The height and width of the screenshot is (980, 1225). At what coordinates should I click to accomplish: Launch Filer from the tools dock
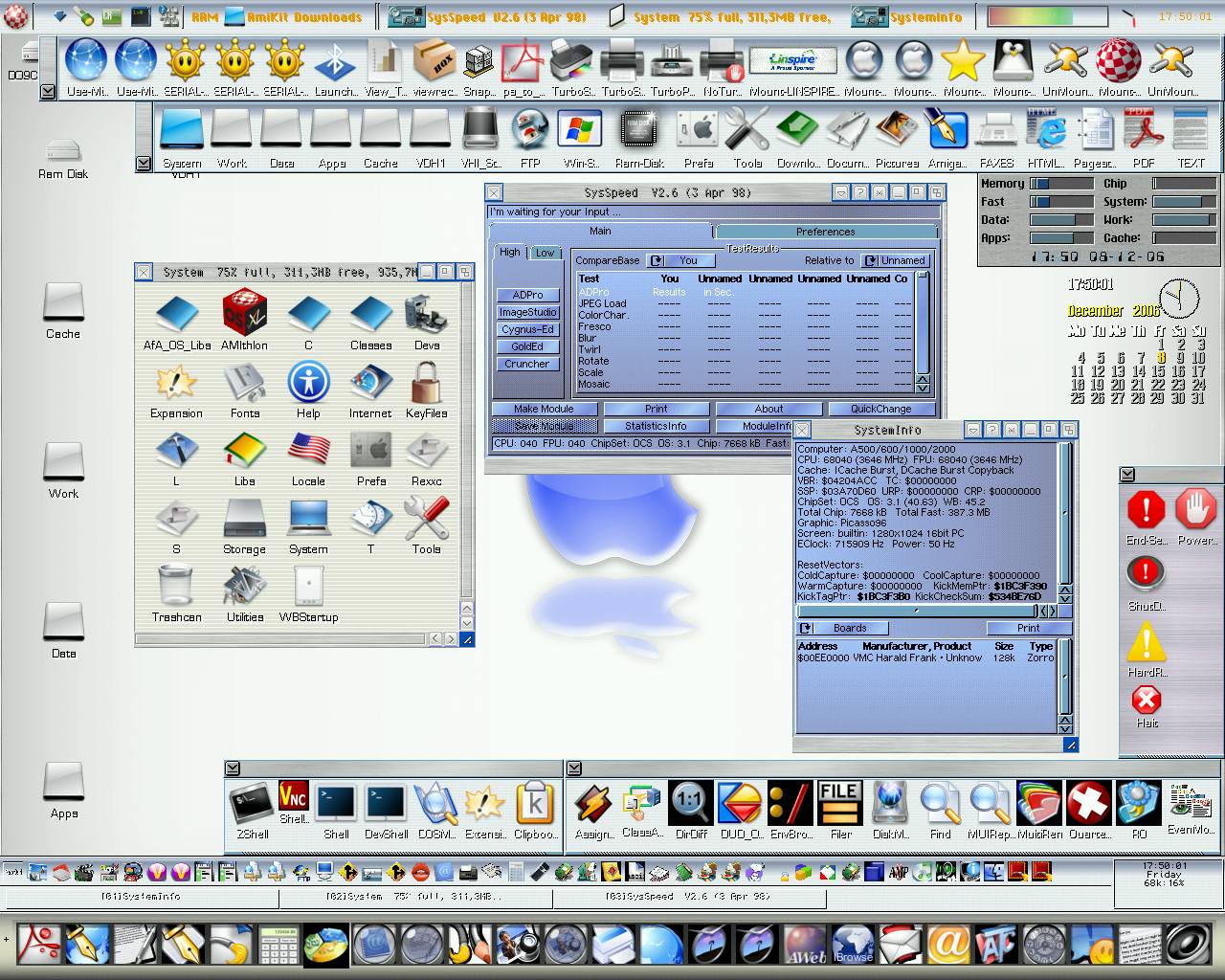pyautogui.click(x=839, y=803)
